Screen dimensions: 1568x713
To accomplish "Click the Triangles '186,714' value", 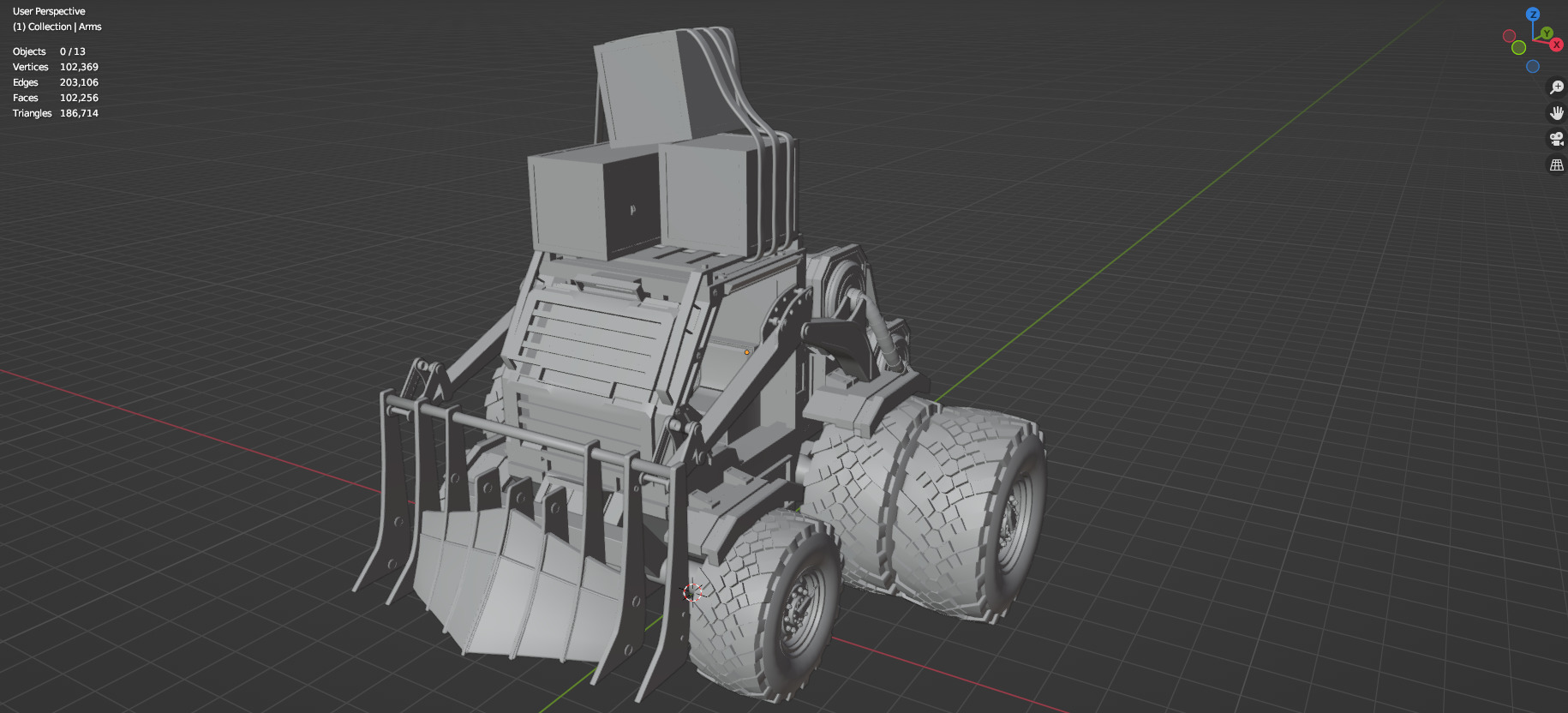I will pos(79,113).
